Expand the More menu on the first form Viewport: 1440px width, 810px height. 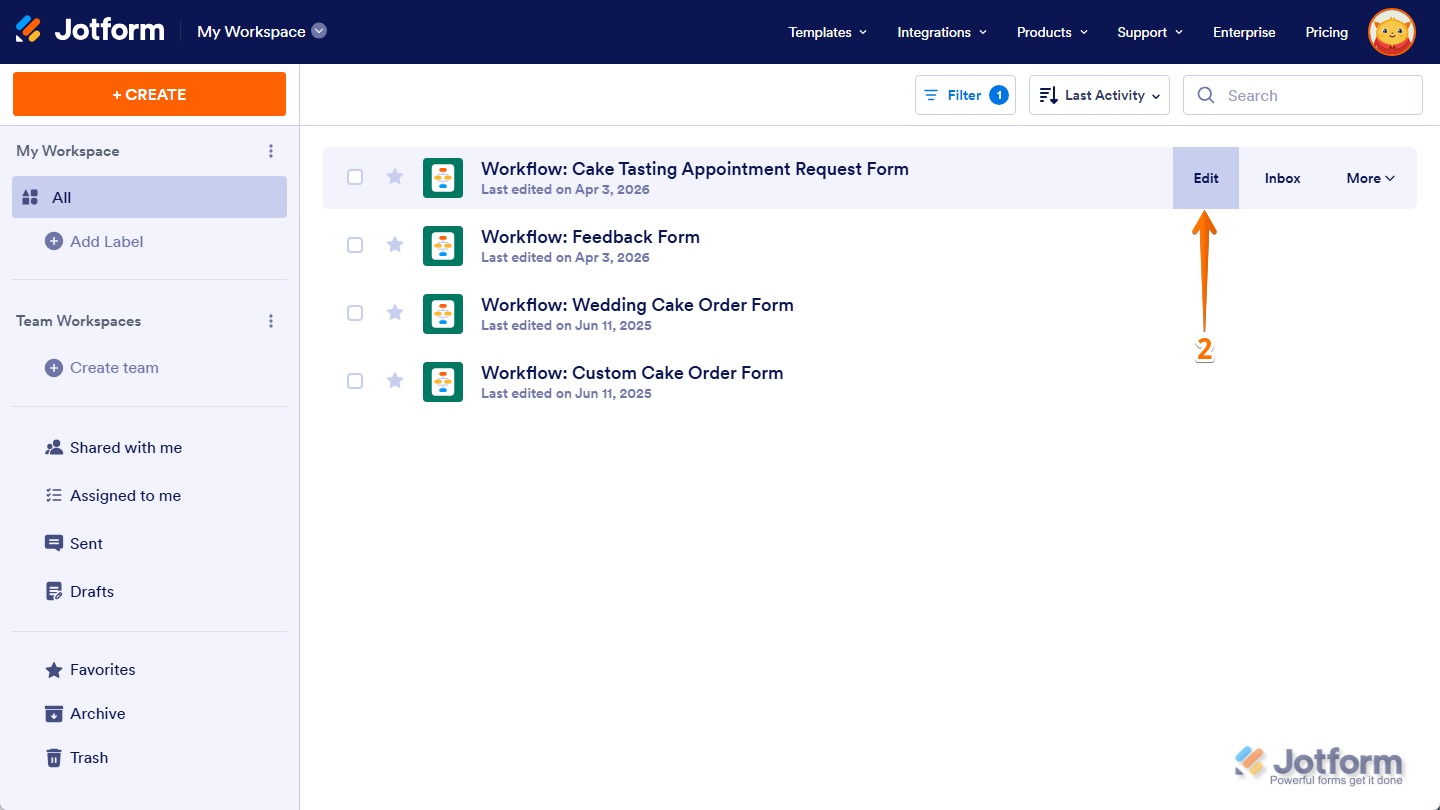1370,177
